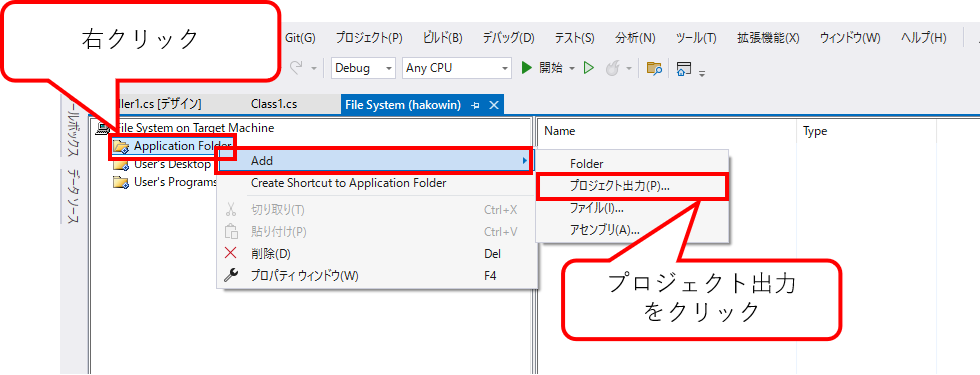
Task: Choose プロジェクト出力(P)... in submenu
Action: [631, 186]
